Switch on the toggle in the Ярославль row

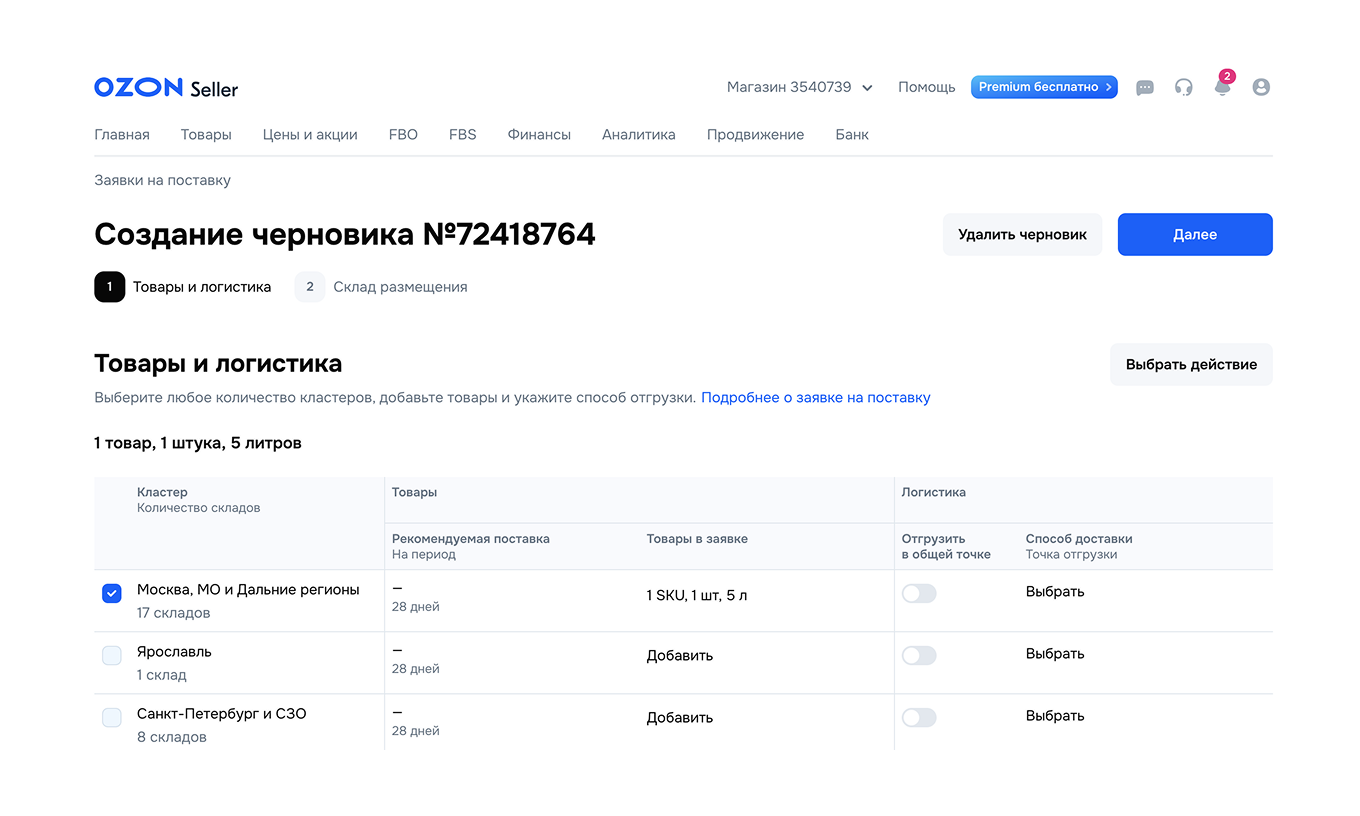pos(919,655)
